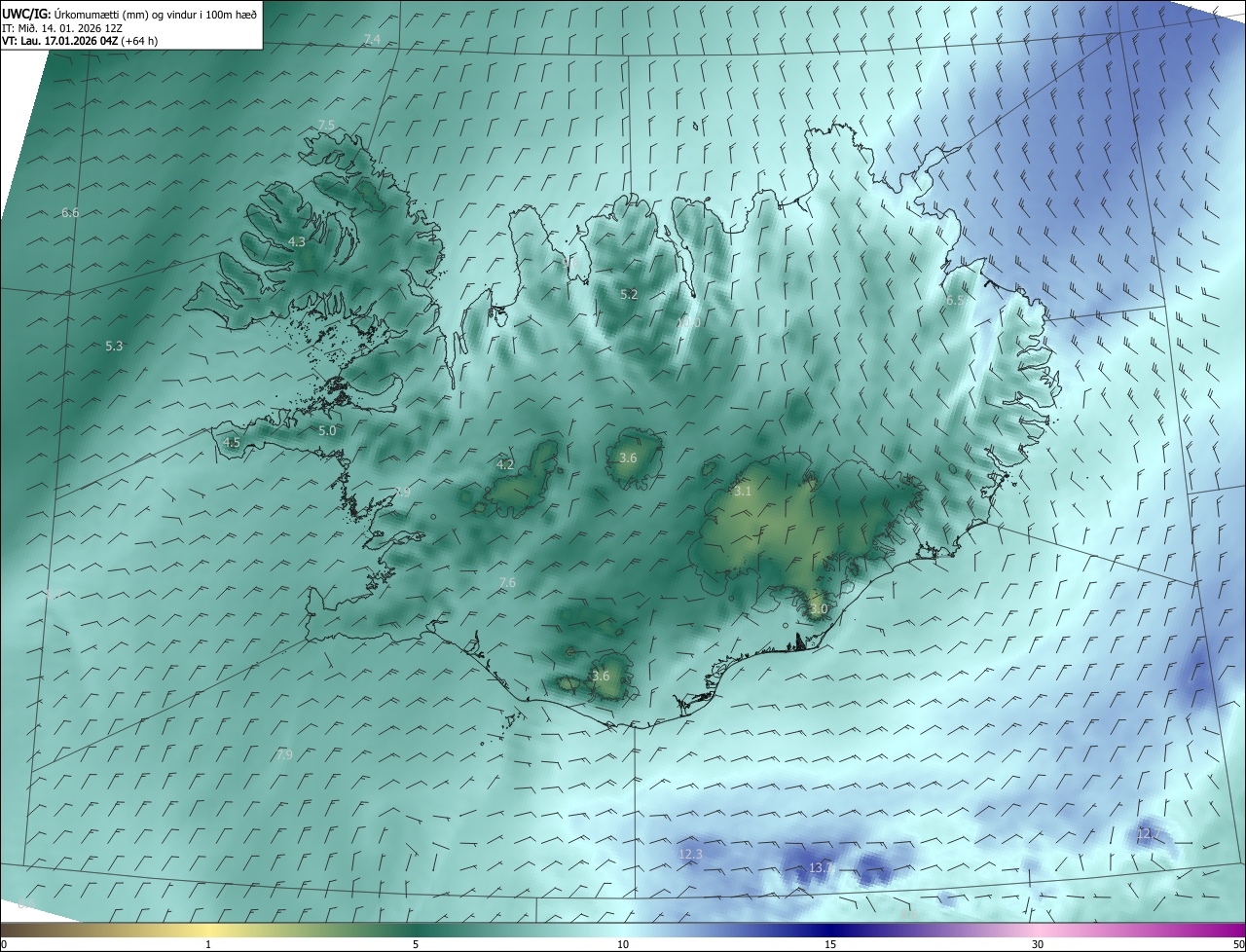Click the value label '12.3' on the map

689,854
